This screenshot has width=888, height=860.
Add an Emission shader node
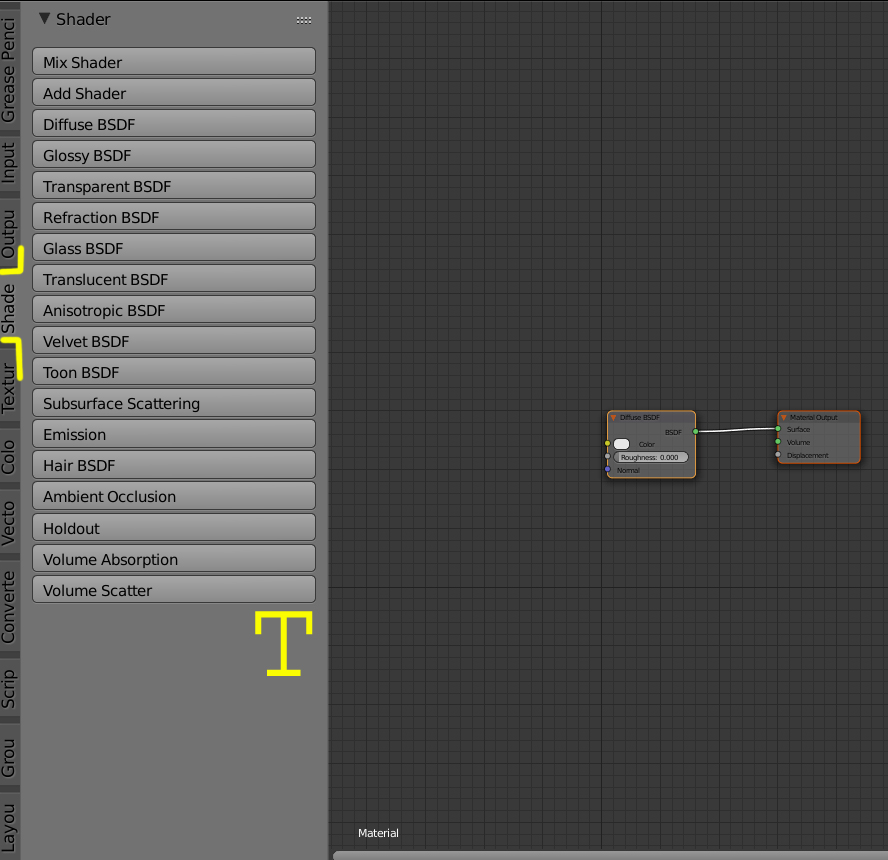tap(174, 434)
